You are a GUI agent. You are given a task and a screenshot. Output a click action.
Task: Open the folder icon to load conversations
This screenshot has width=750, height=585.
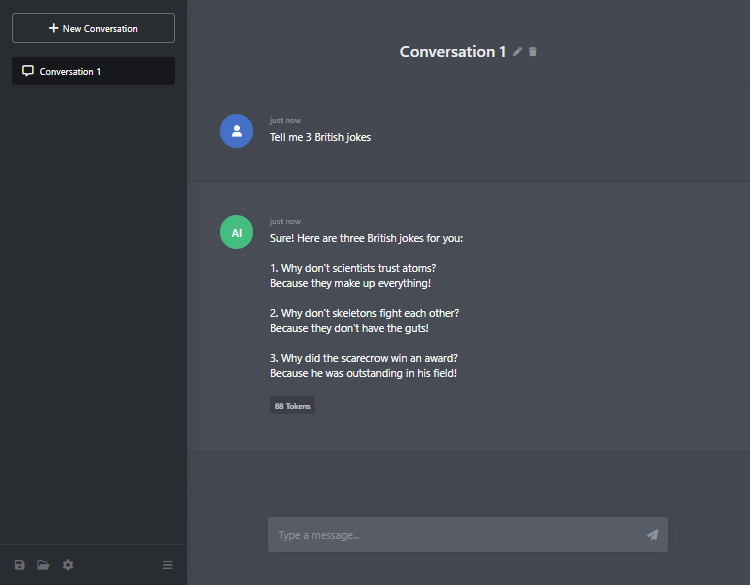(x=44, y=565)
